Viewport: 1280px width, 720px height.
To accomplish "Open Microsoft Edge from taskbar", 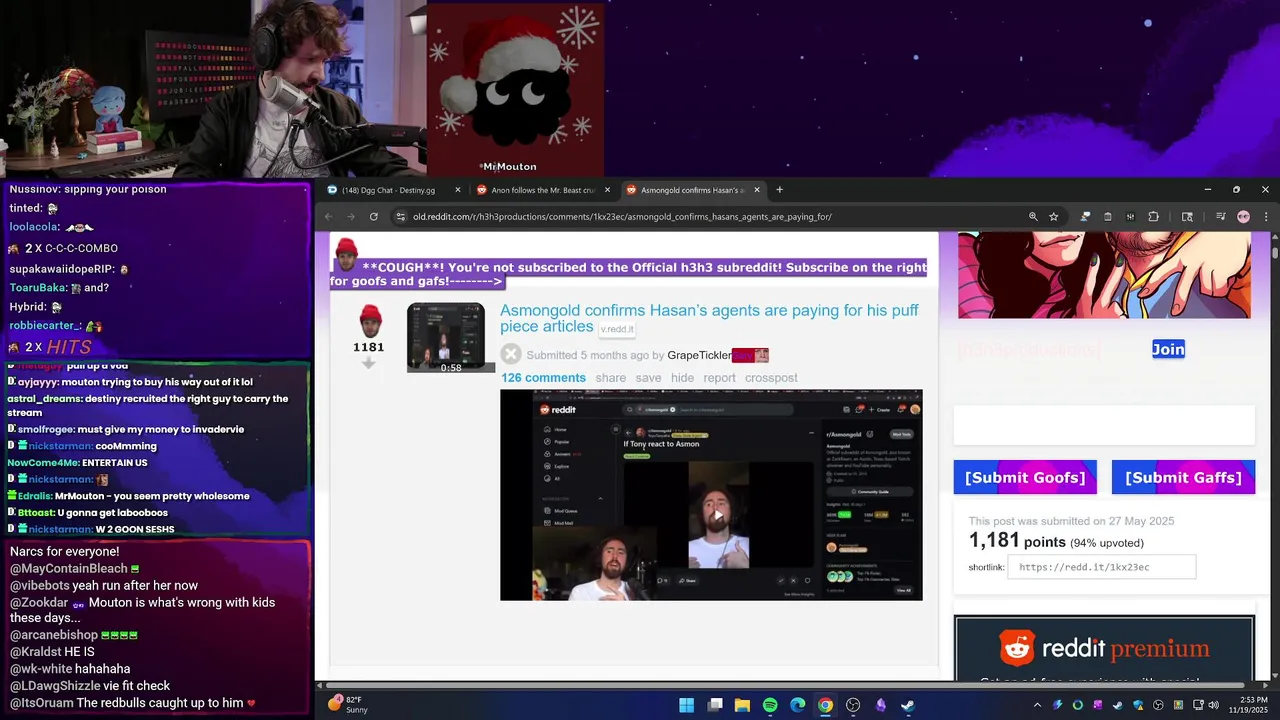I will click(797, 705).
